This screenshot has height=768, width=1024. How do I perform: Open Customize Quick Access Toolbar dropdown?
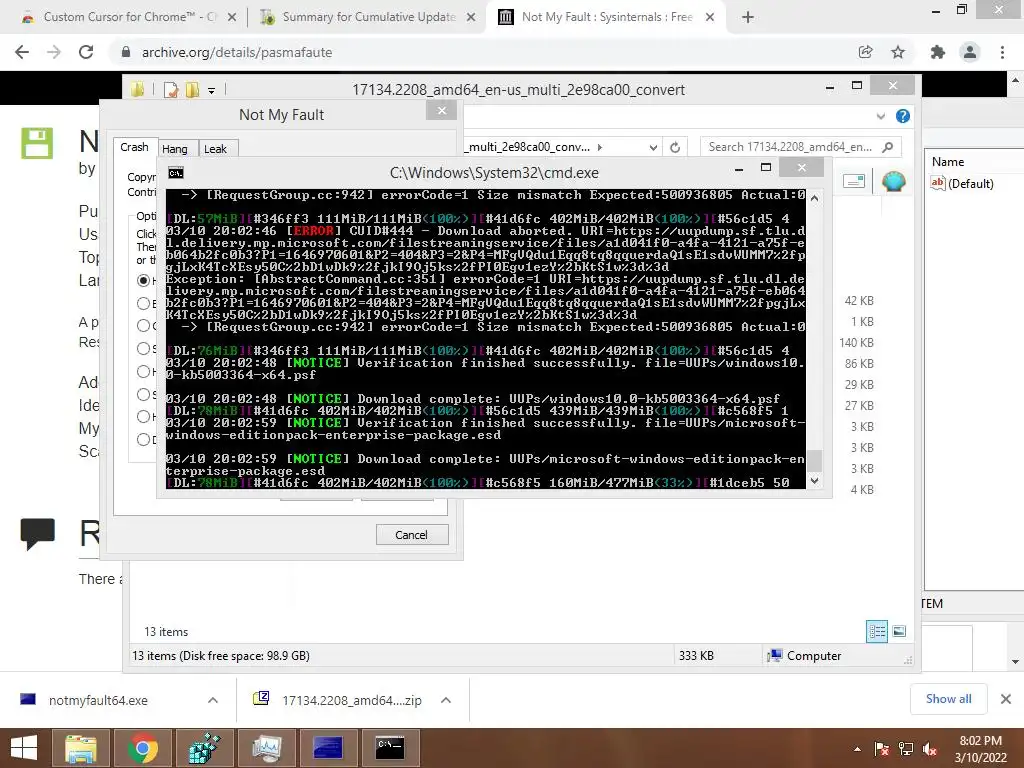coord(212,90)
